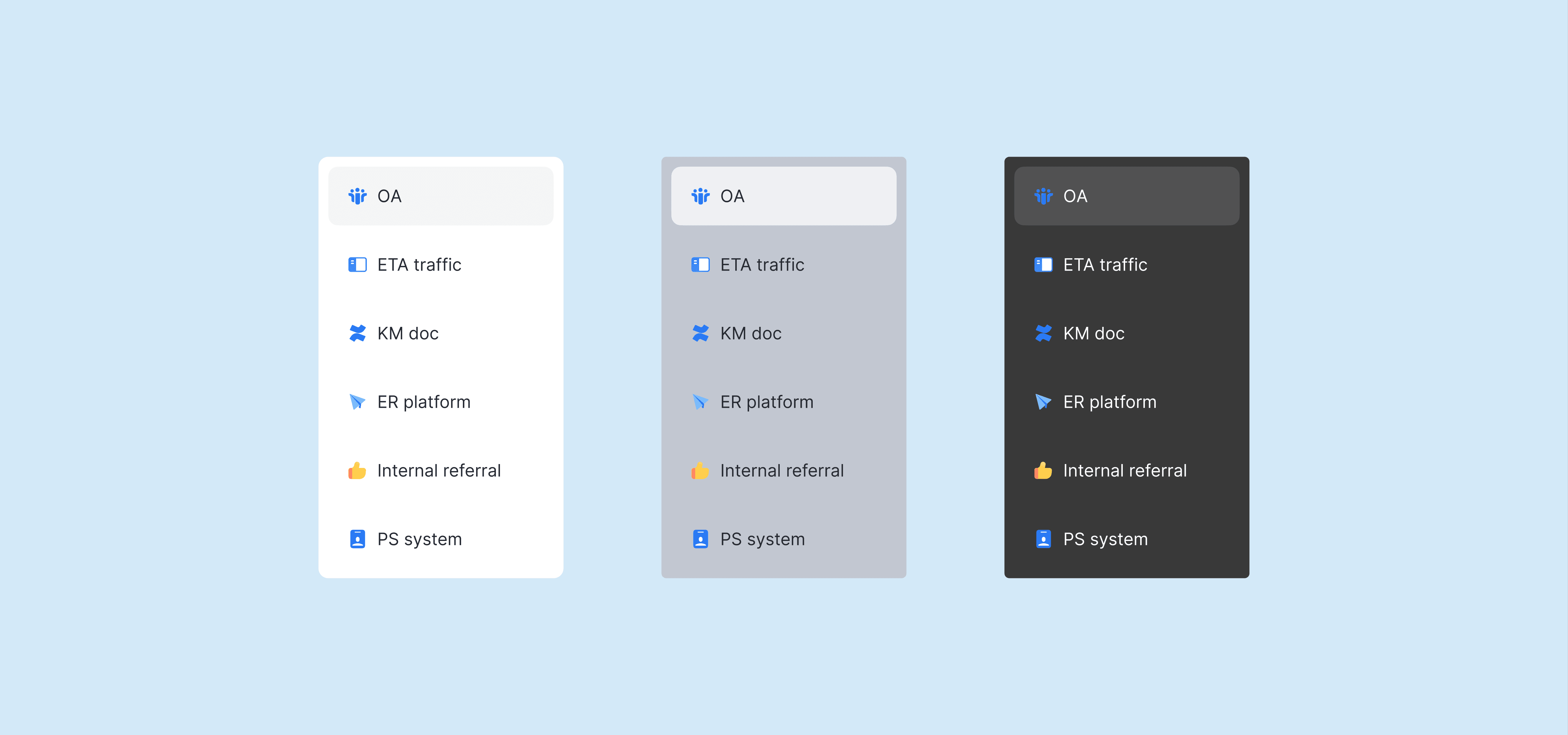Click ETA traffic panel icon in dark menu
This screenshot has height=735, width=1568.
click(1043, 265)
